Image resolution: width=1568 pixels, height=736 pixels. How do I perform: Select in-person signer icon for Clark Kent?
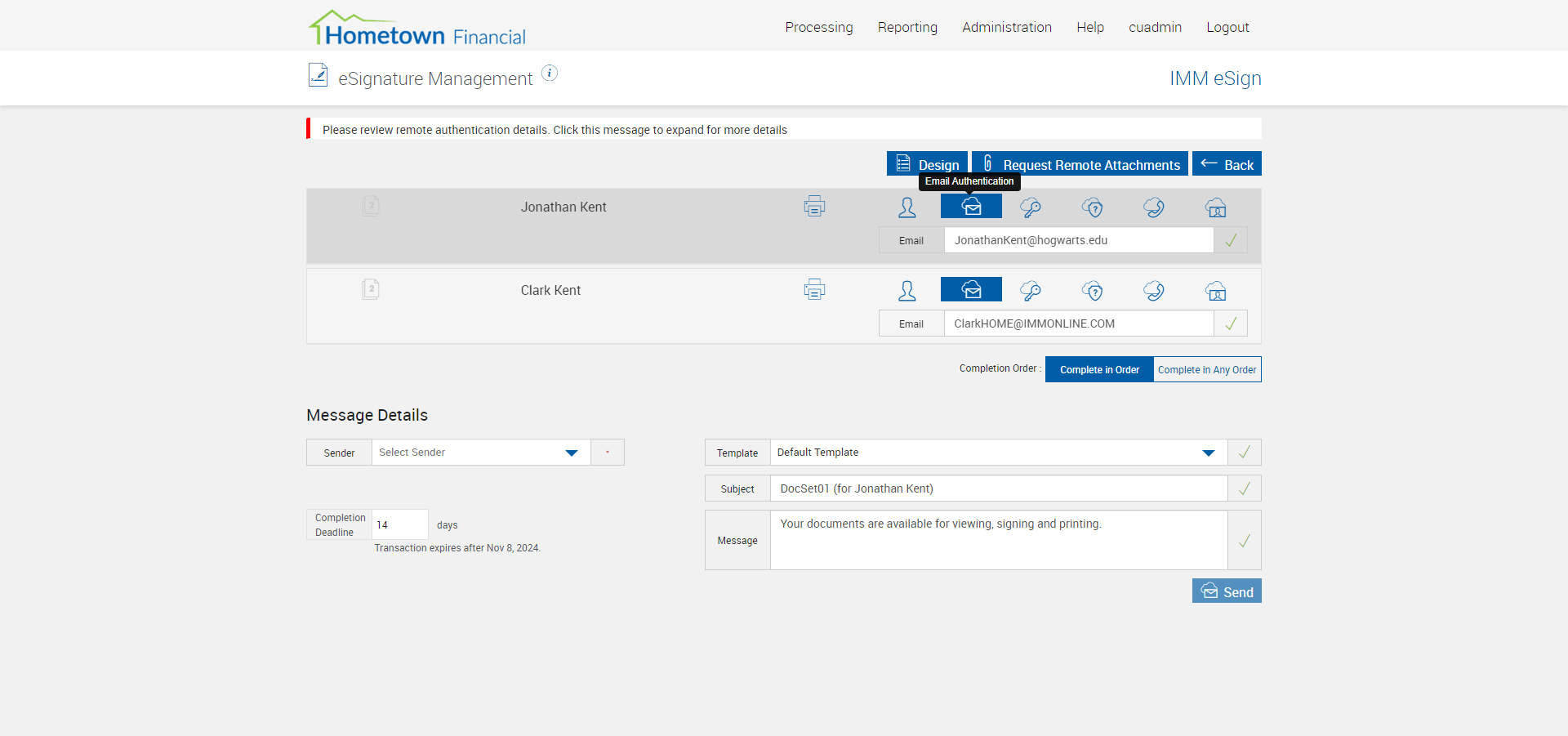[907, 291]
